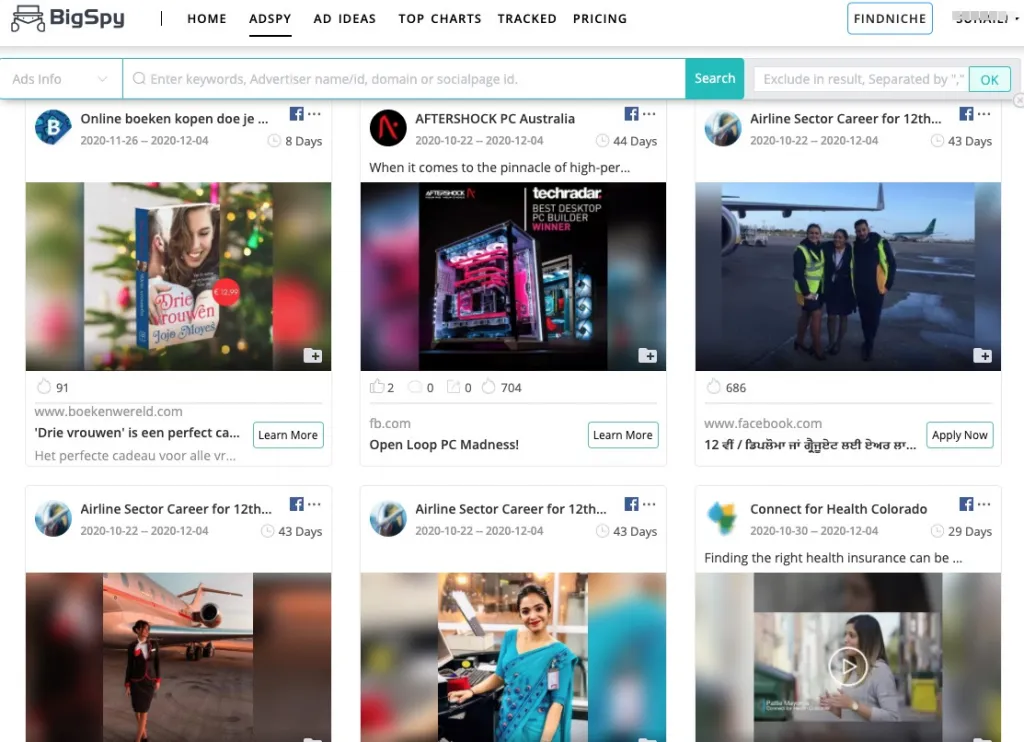Click the BigSpy logo
The width and height of the screenshot is (1024, 742).
click(68, 18)
